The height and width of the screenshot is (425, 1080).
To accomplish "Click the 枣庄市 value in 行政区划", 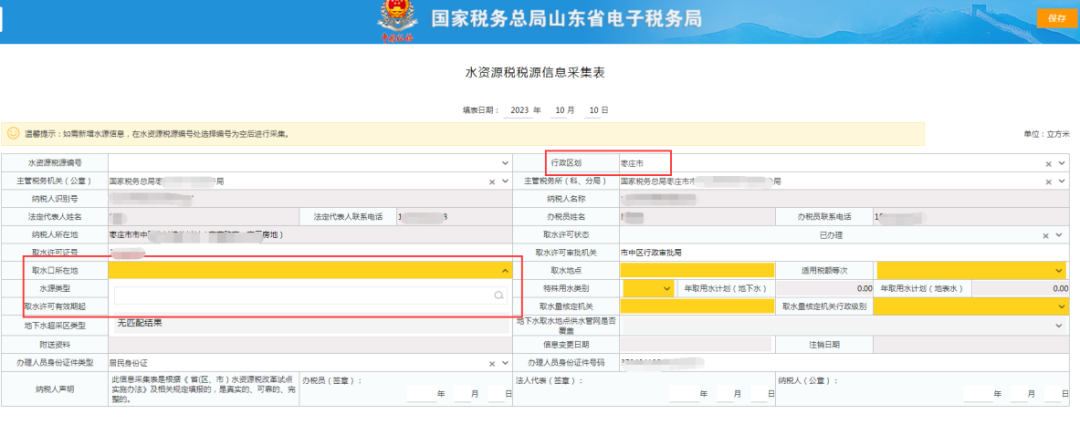I will point(632,164).
